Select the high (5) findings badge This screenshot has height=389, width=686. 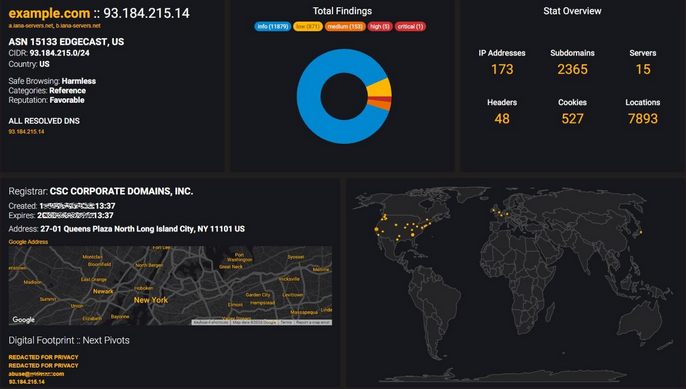[x=380, y=27]
